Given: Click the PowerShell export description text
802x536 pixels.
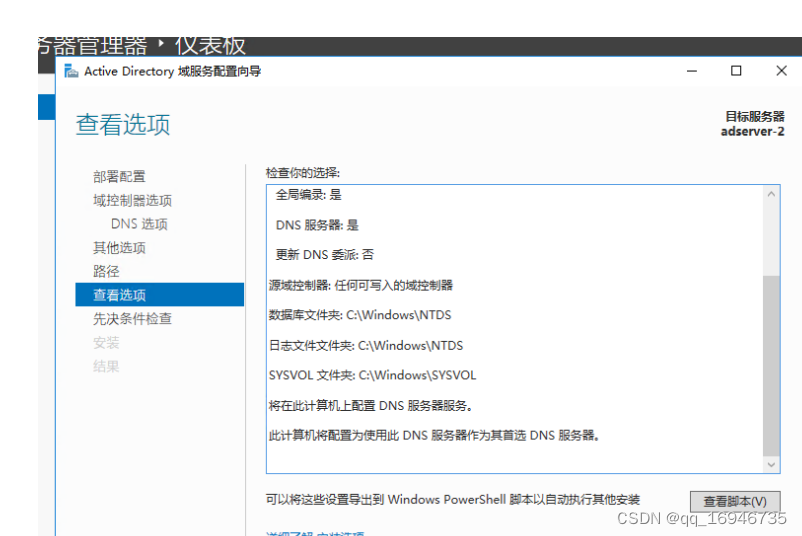Looking at the screenshot, I should point(453,499).
